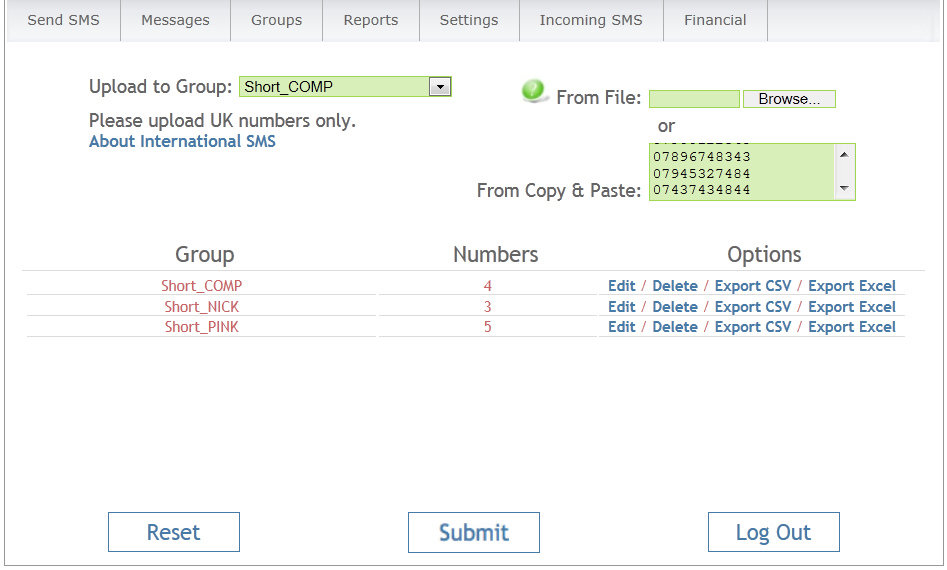Click the Browse... file button
Screen dimensions: 947x570
789,99
